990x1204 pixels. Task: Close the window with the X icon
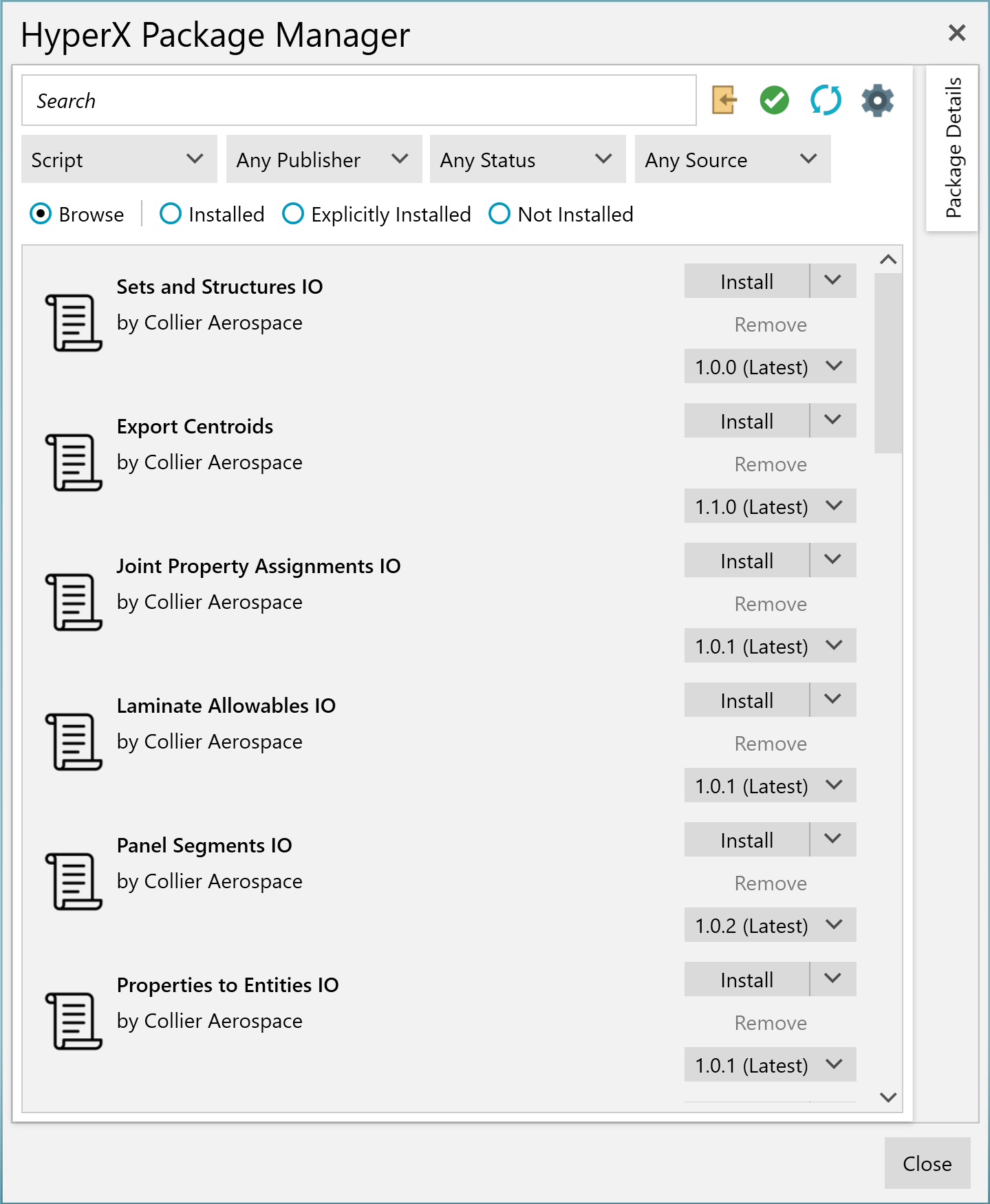pyautogui.click(x=957, y=32)
